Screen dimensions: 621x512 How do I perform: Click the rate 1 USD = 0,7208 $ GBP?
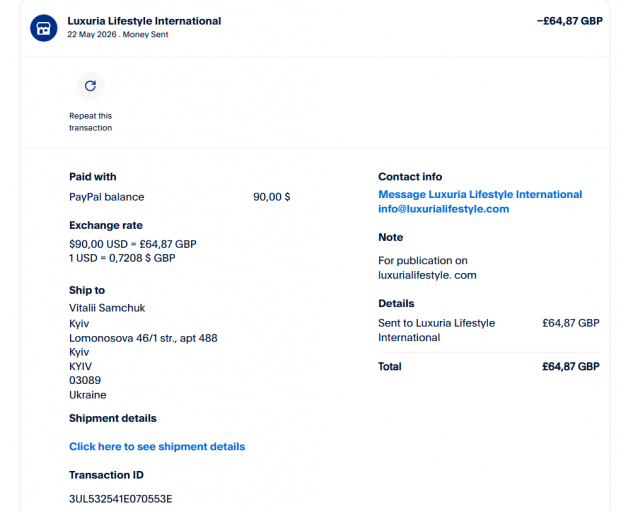click(x=122, y=258)
